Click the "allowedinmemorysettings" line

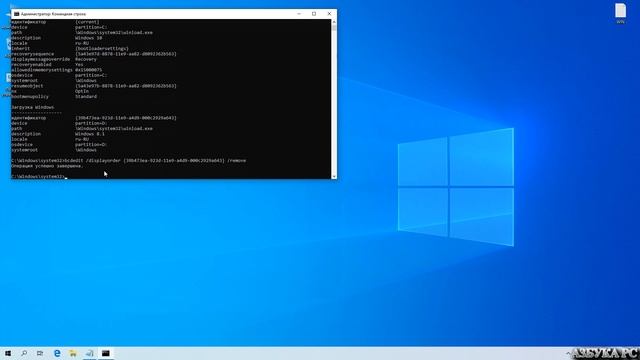pos(57,70)
